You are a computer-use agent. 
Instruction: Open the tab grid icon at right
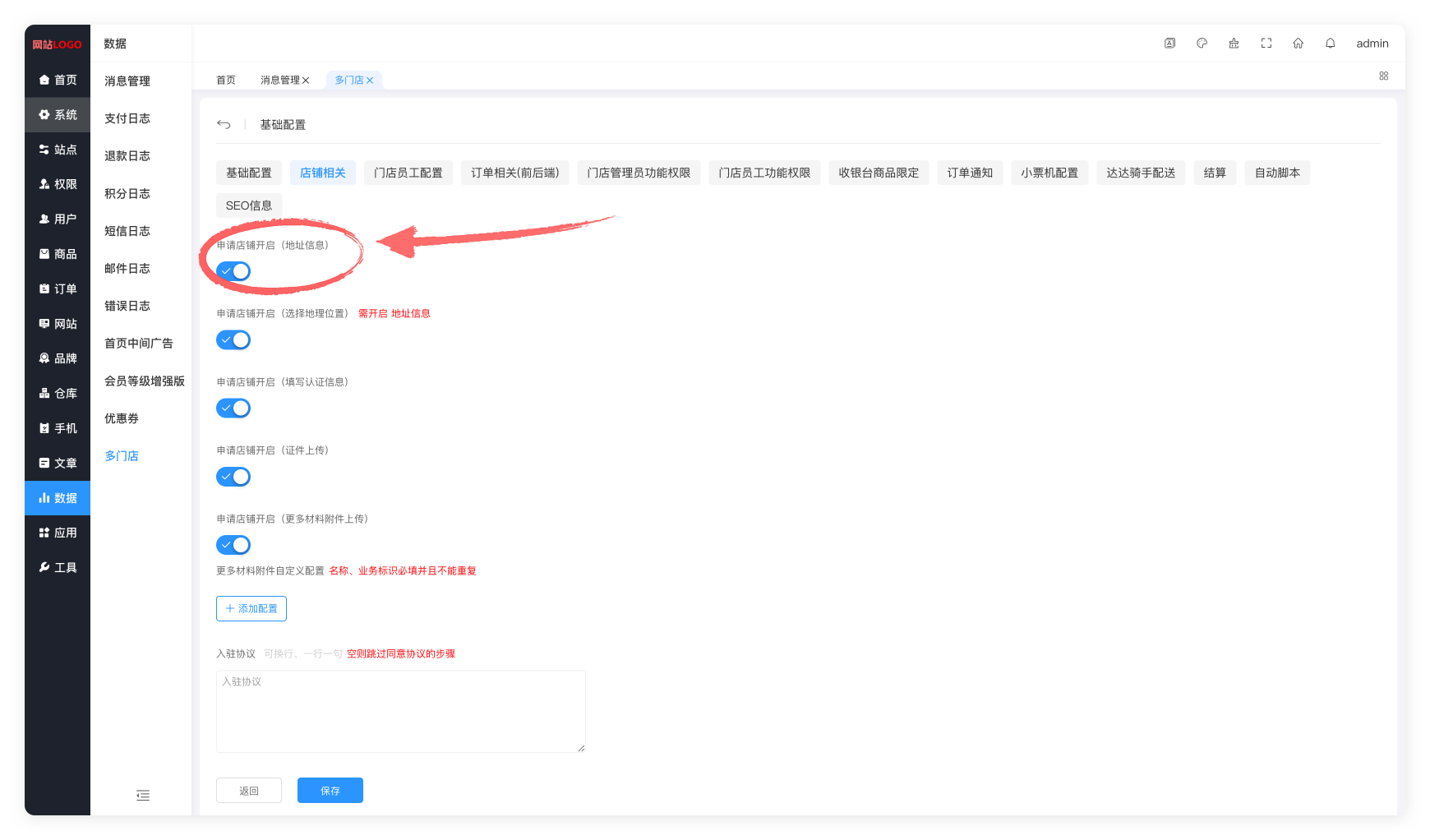tap(1384, 76)
